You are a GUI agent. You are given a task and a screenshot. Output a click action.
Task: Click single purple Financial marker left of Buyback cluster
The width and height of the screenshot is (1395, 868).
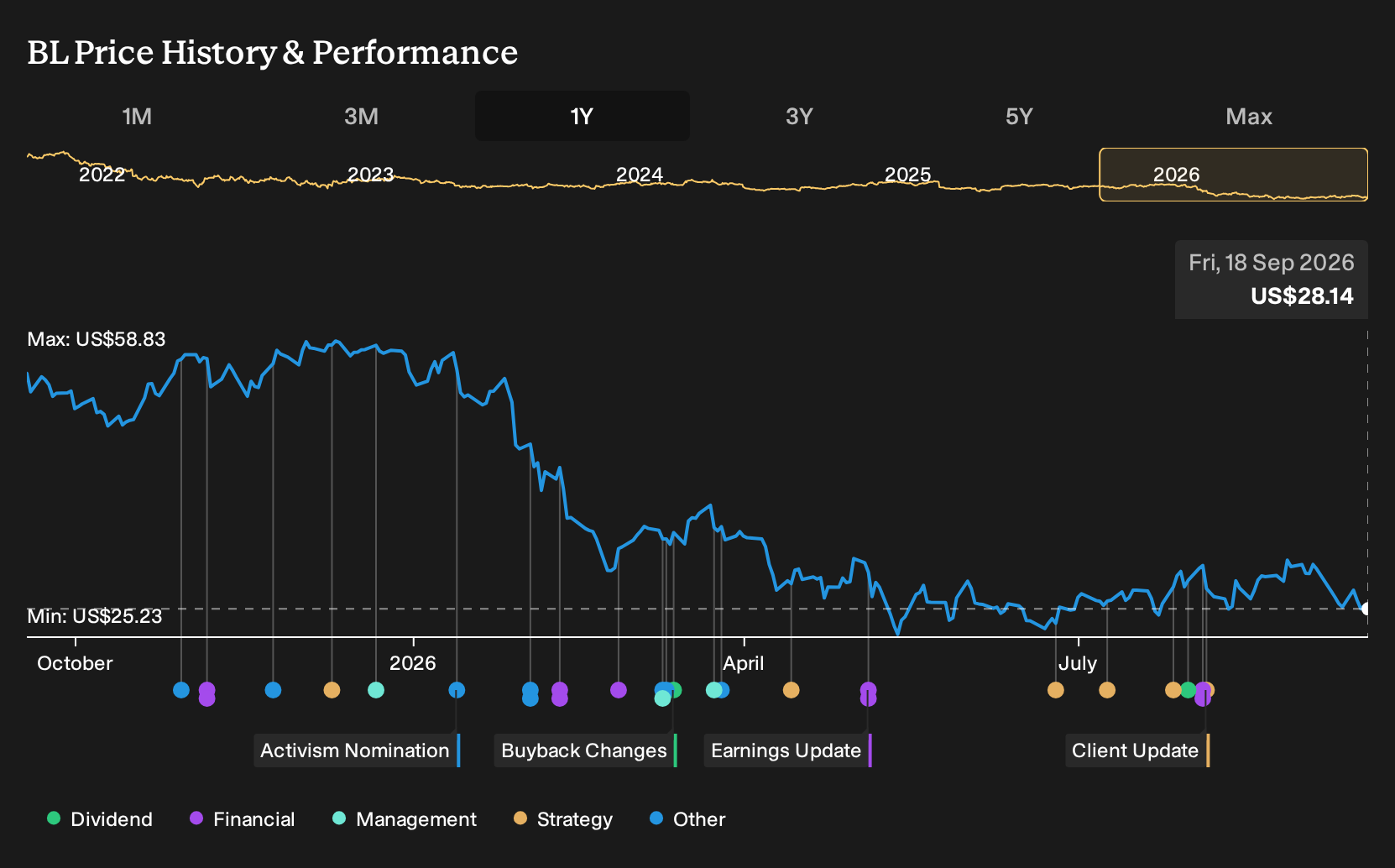[619, 690]
